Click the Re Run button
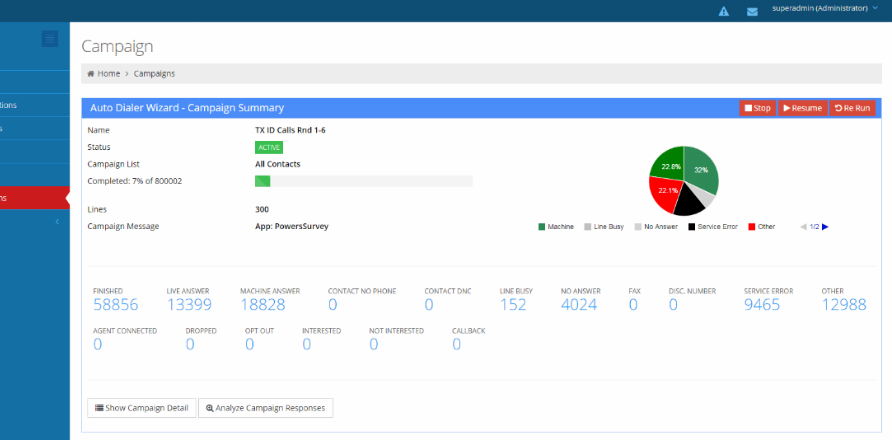The image size is (892, 440). pyautogui.click(x=852, y=108)
